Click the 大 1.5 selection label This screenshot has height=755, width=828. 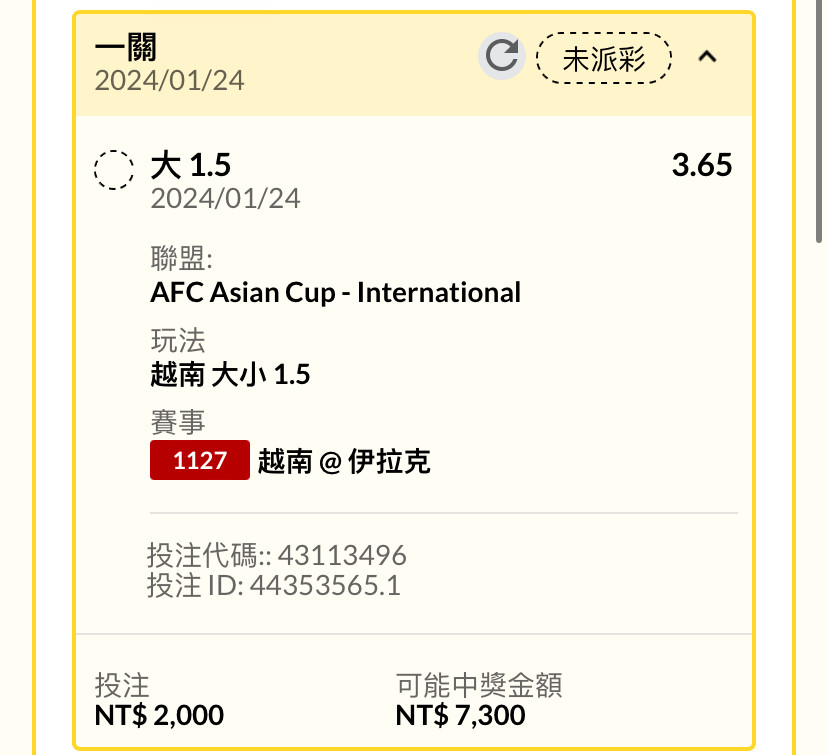pos(191,165)
